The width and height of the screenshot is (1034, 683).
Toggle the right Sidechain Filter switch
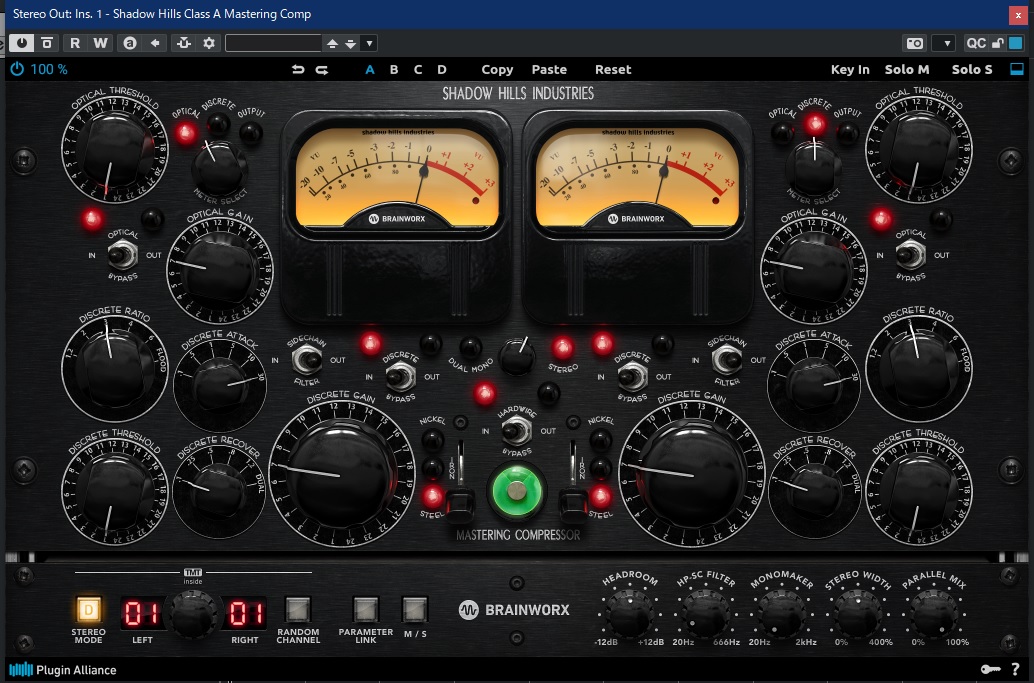point(727,360)
